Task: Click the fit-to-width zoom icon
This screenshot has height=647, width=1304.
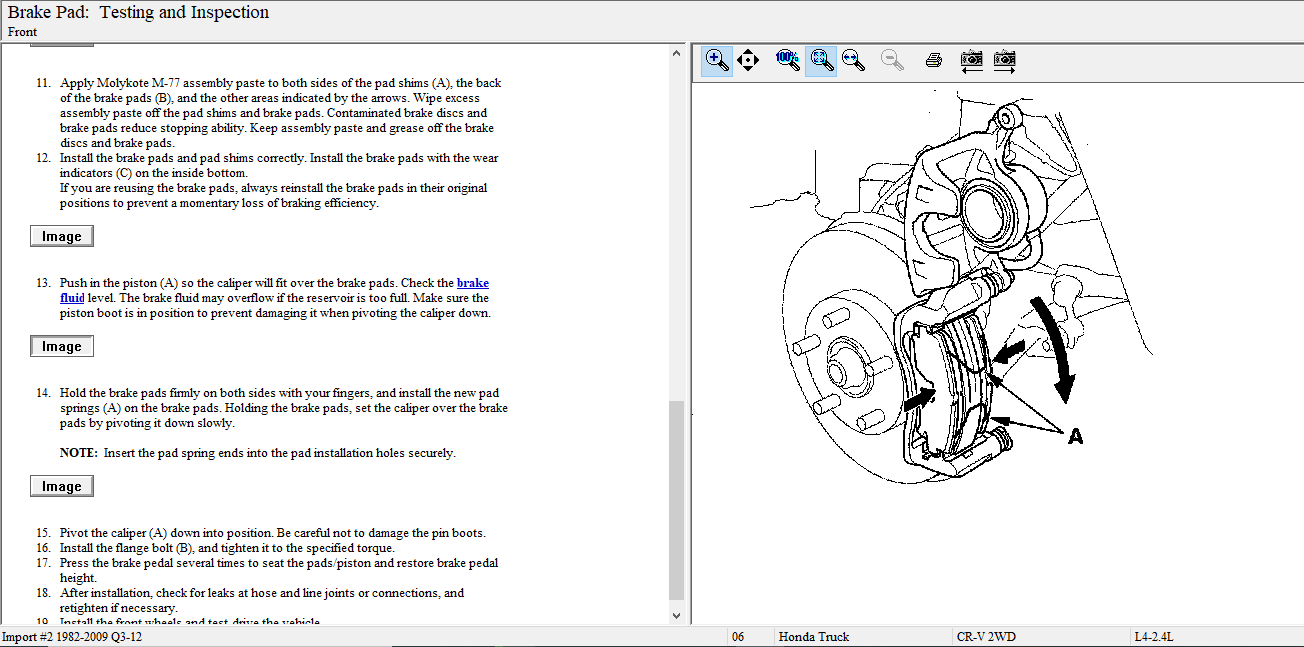Action: coord(853,60)
